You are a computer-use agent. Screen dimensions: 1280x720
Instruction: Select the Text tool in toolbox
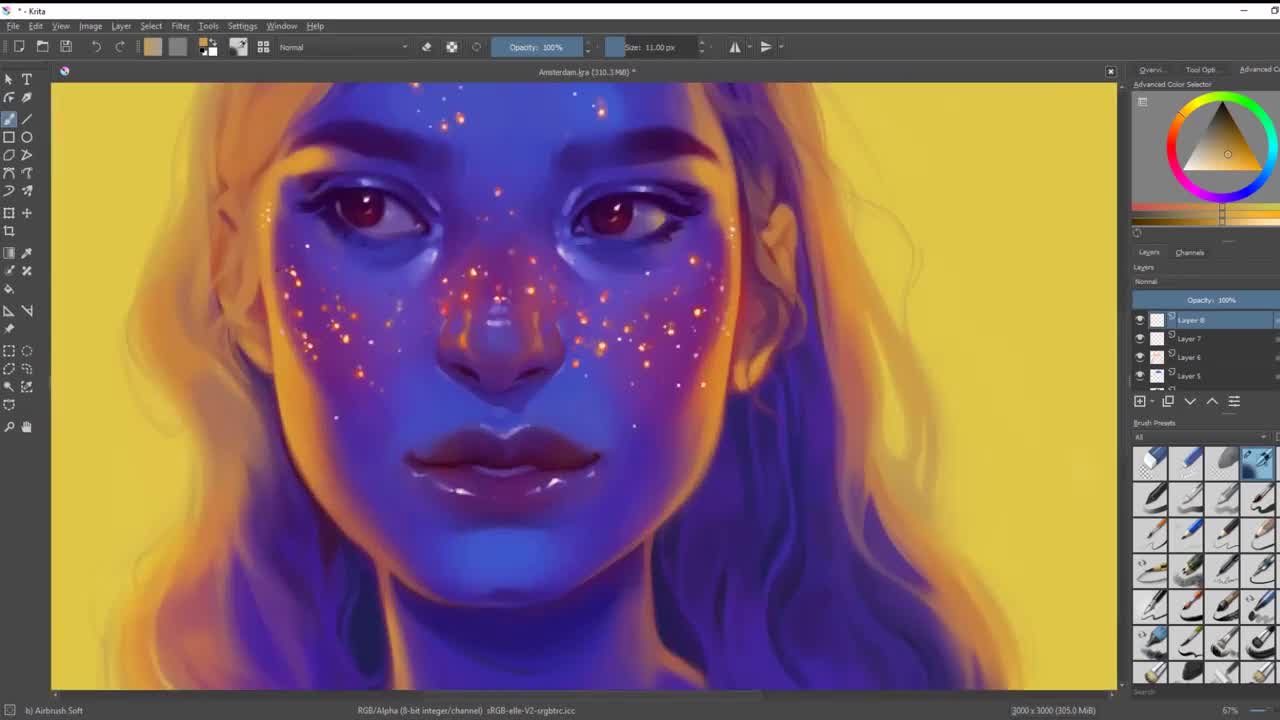click(27, 79)
